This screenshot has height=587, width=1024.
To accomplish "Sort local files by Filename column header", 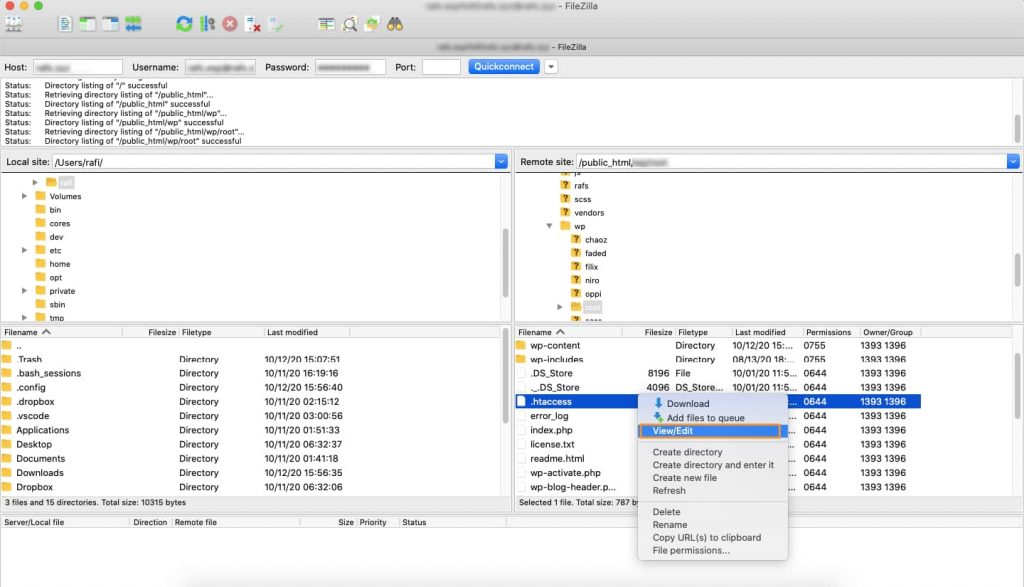I will coord(61,332).
